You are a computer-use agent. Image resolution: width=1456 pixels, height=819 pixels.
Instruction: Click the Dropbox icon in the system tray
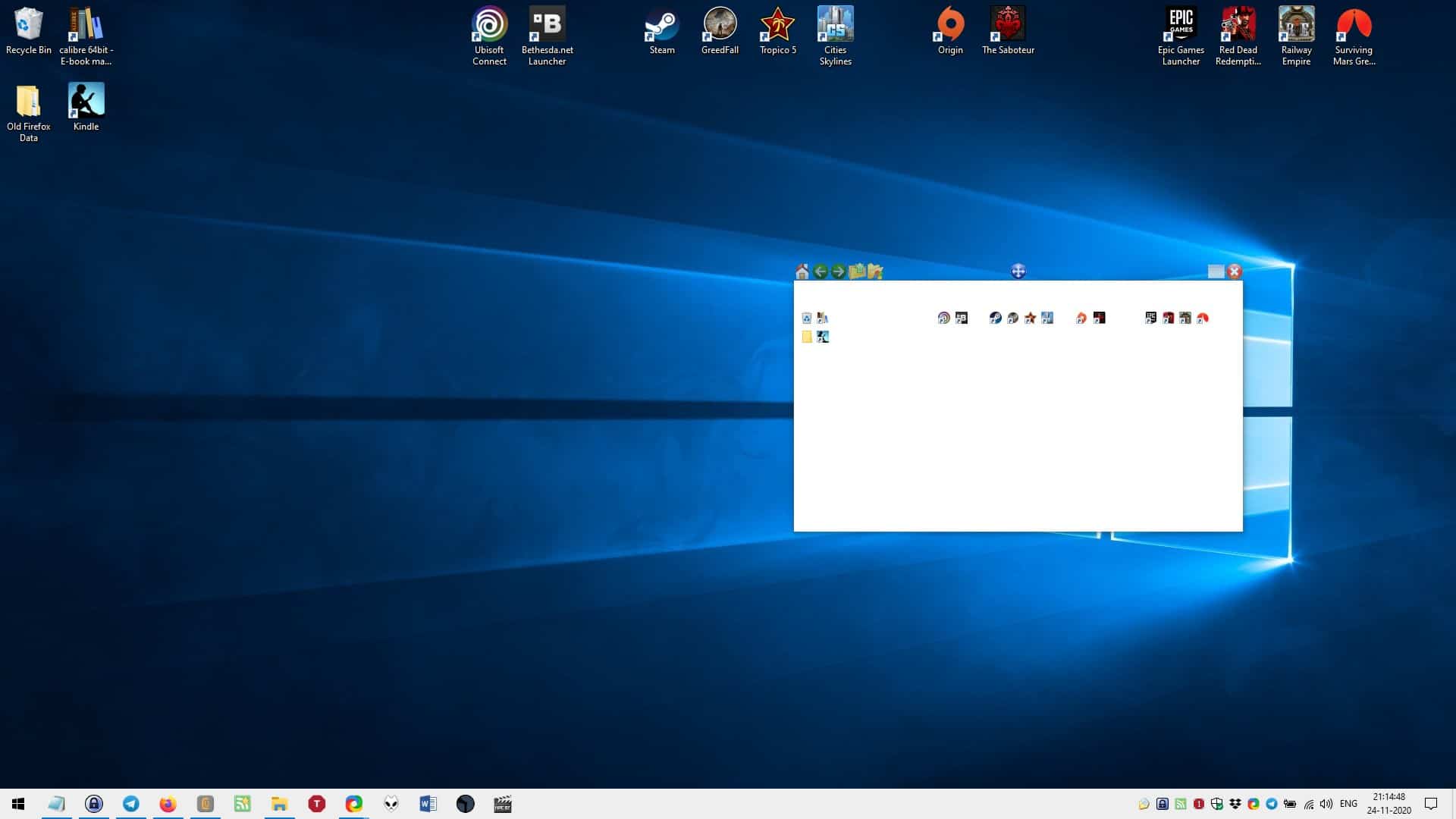[1235, 804]
